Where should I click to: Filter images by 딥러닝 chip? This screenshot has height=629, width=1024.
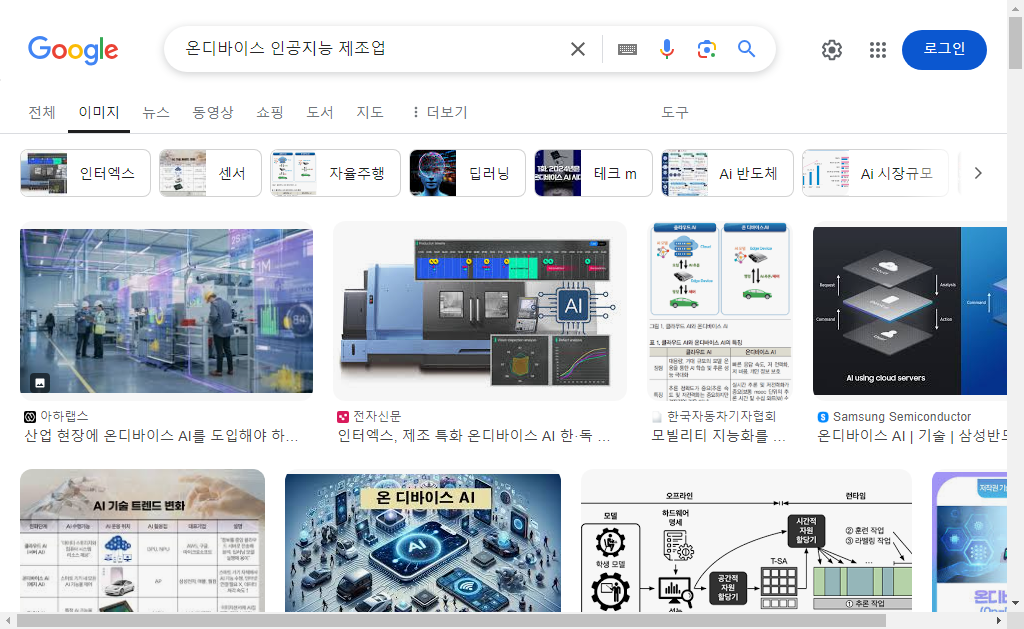coord(467,173)
